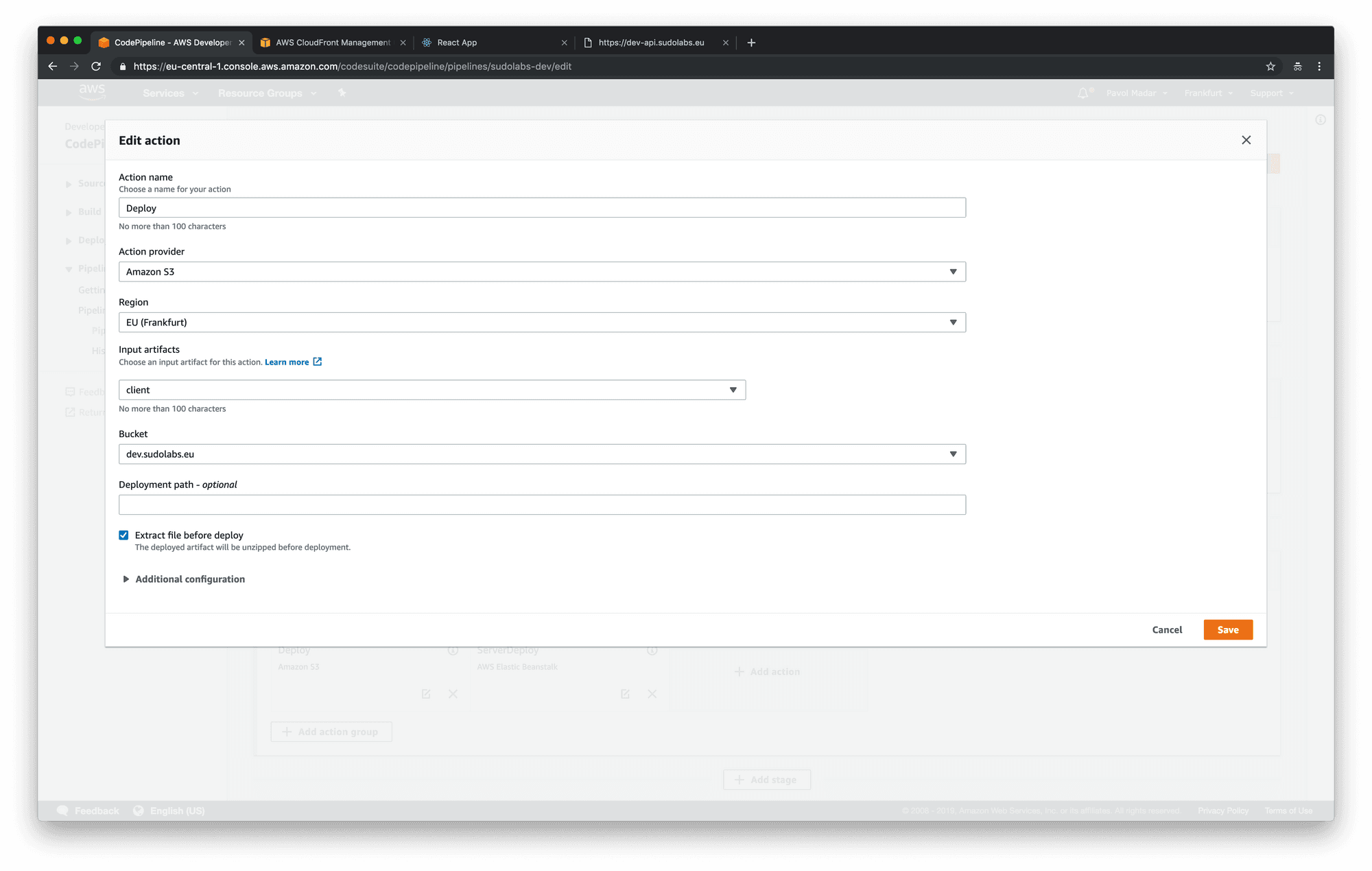
Task: Open the Input artifacts client dropdown
Action: point(432,390)
